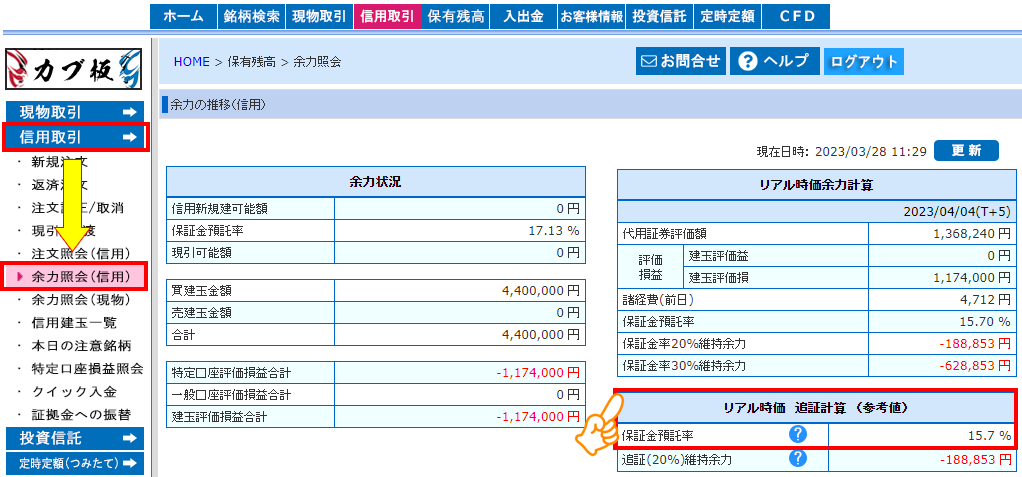Go to 入出金 tab
1022x477 pixels.
pyautogui.click(x=523, y=16)
